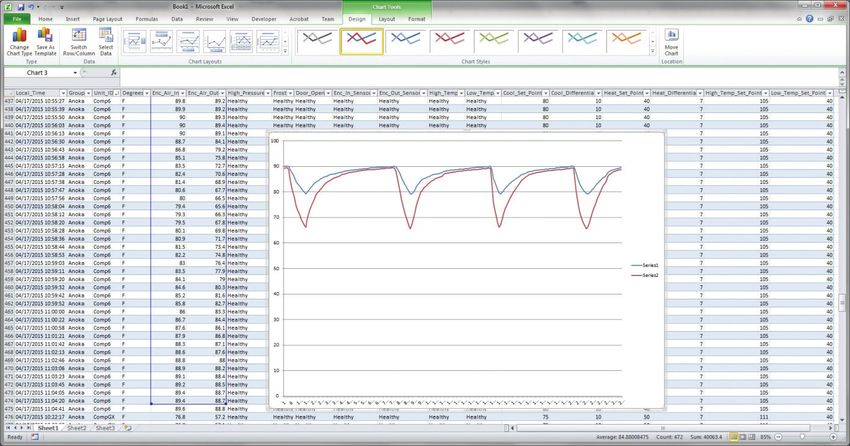Viewport: 850px width, 446px height.
Task: Switch to the Developer tab
Action: pos(264,19)
